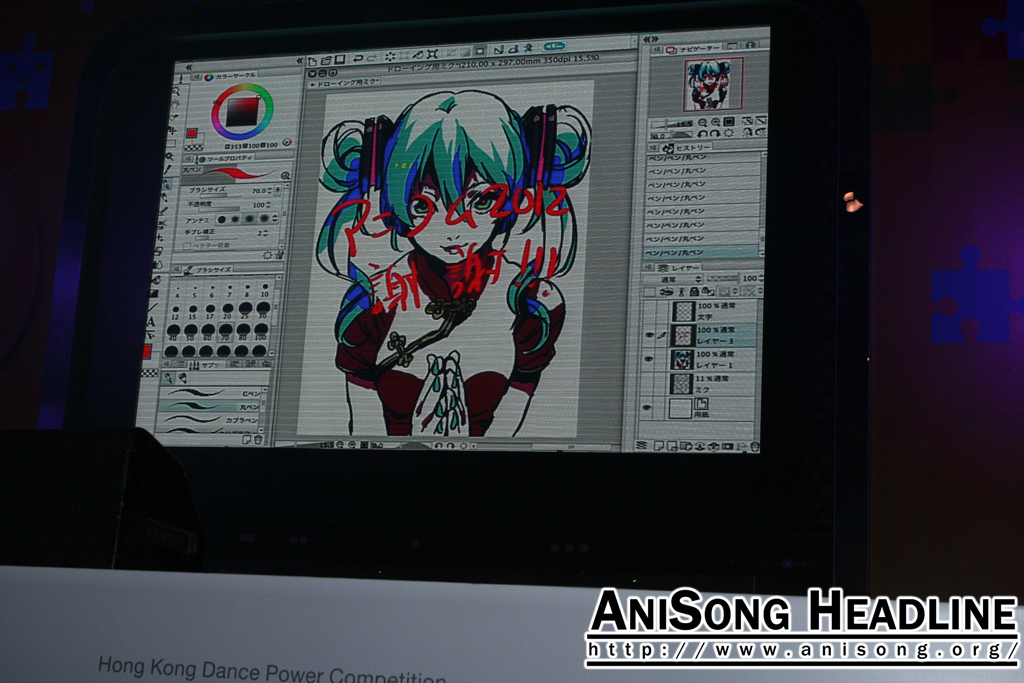Screen dimensions: 1024x683
Task: Click the teal Clip Studio button in toolbar
Action: (554, 46)
